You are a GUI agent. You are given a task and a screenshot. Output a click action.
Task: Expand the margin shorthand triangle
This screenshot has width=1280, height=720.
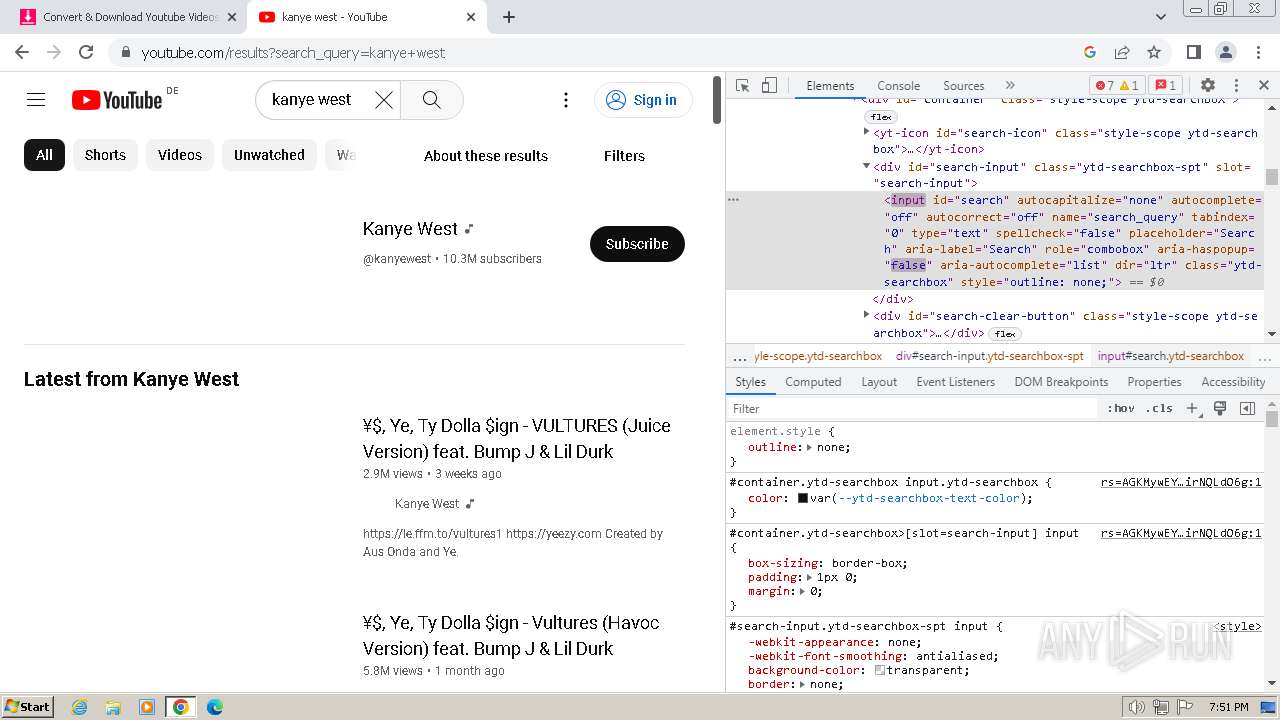803,591
